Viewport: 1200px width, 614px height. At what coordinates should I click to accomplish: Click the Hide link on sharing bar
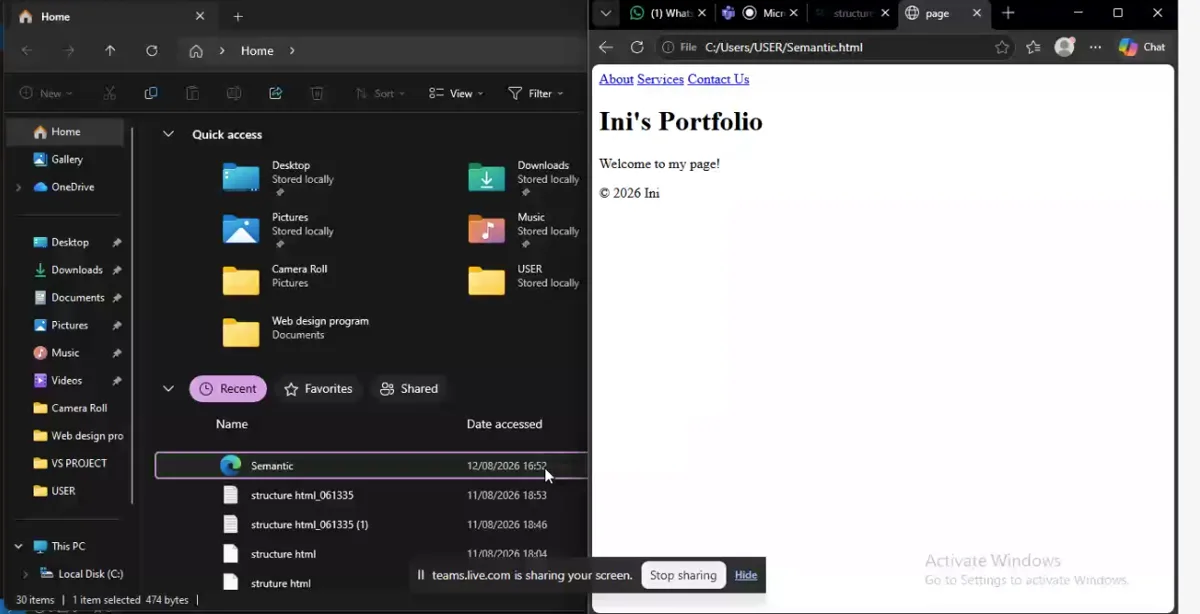click(746, 575)
